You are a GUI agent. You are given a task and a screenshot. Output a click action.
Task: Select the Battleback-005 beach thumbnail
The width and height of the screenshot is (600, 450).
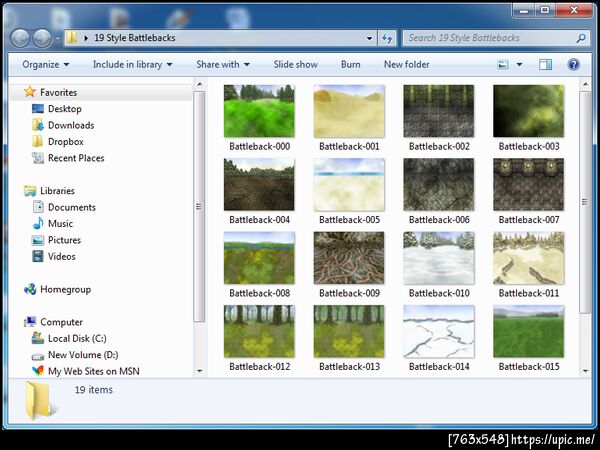coord(349,184)
